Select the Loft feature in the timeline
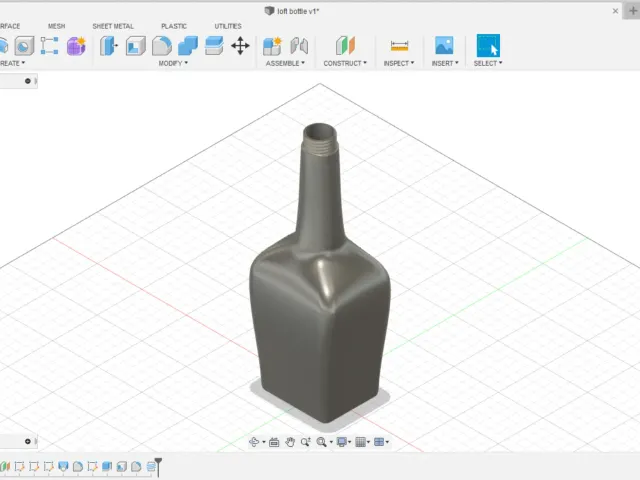This screenshot has width=640, height=480. pos(63,466)
